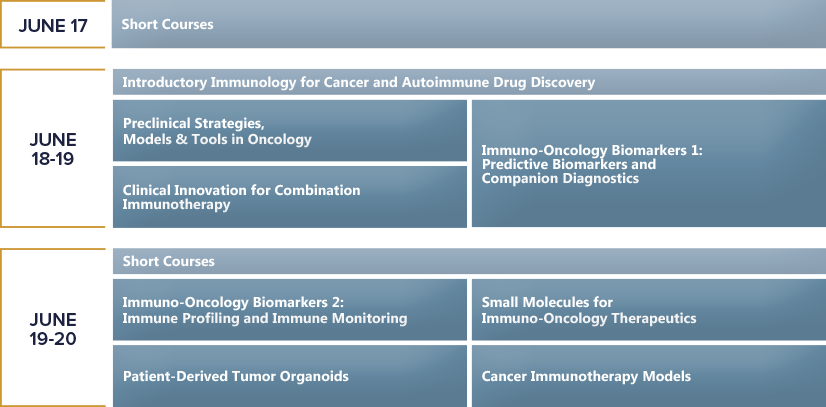This screenshot has width=826, height=407.
Task: Click the JUNE 17 date box
Action: click(x=53, y=24)
